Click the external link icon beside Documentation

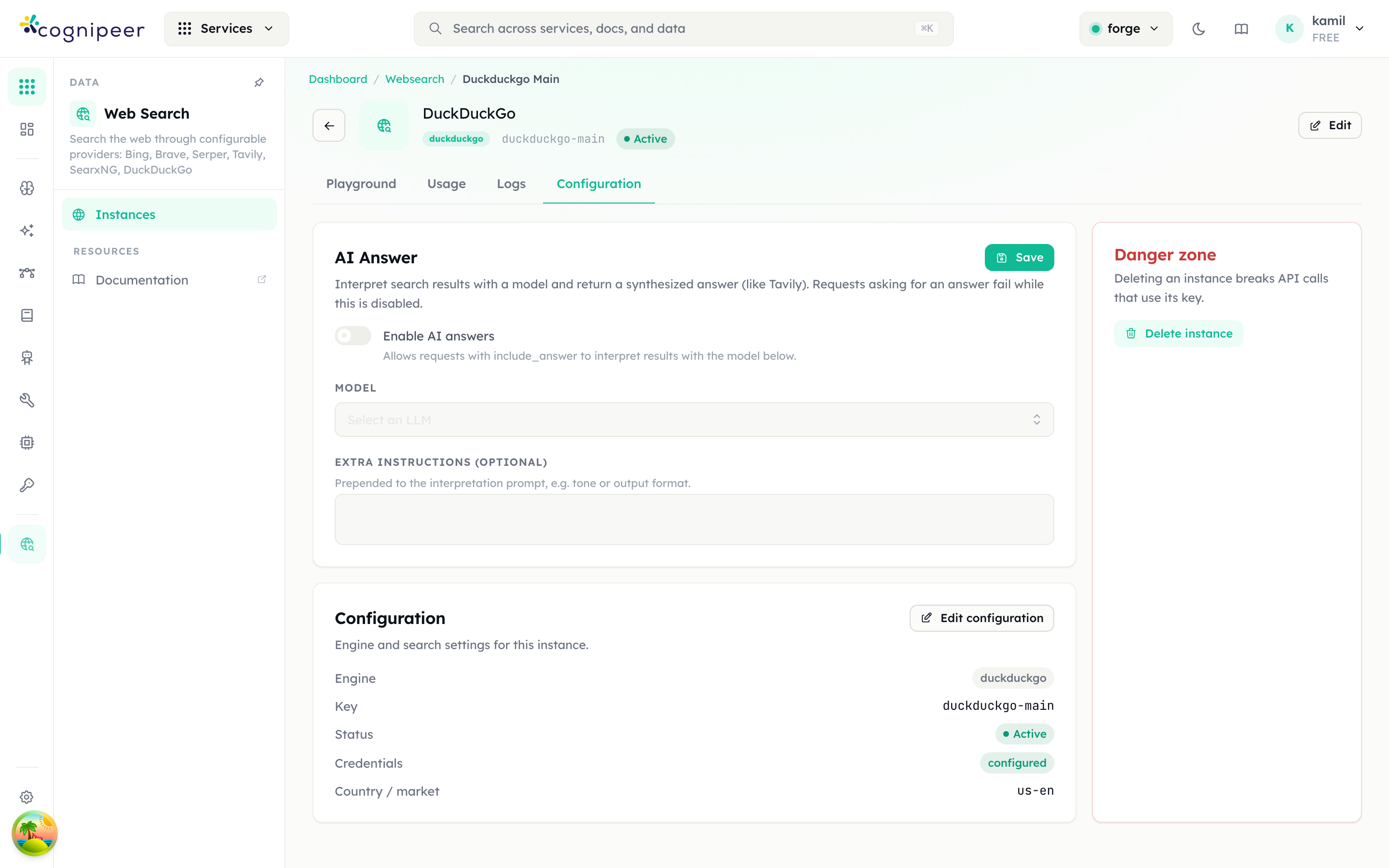pos(262,280)
